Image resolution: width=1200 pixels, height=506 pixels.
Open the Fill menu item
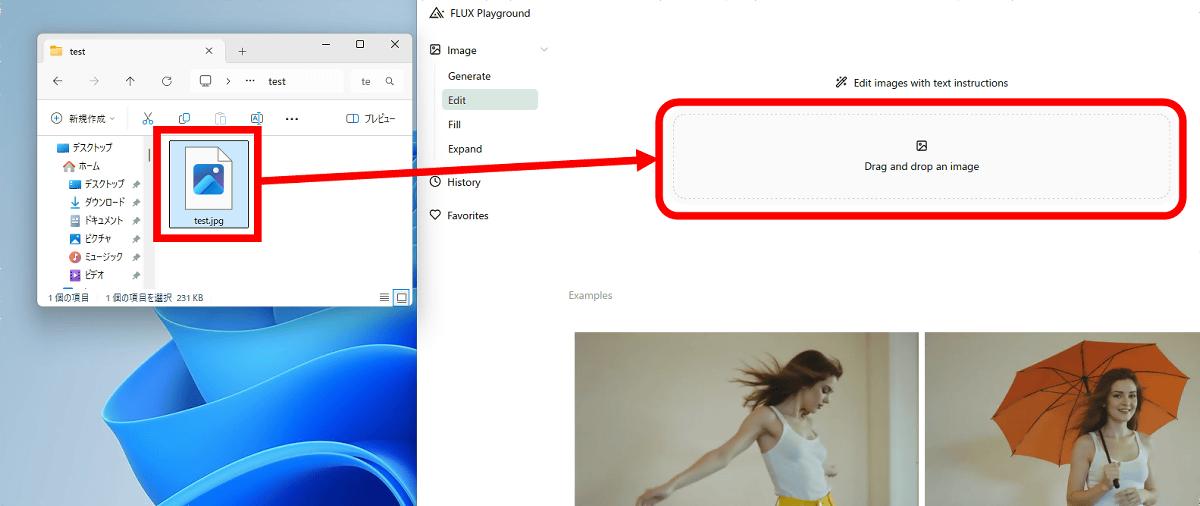454,125
